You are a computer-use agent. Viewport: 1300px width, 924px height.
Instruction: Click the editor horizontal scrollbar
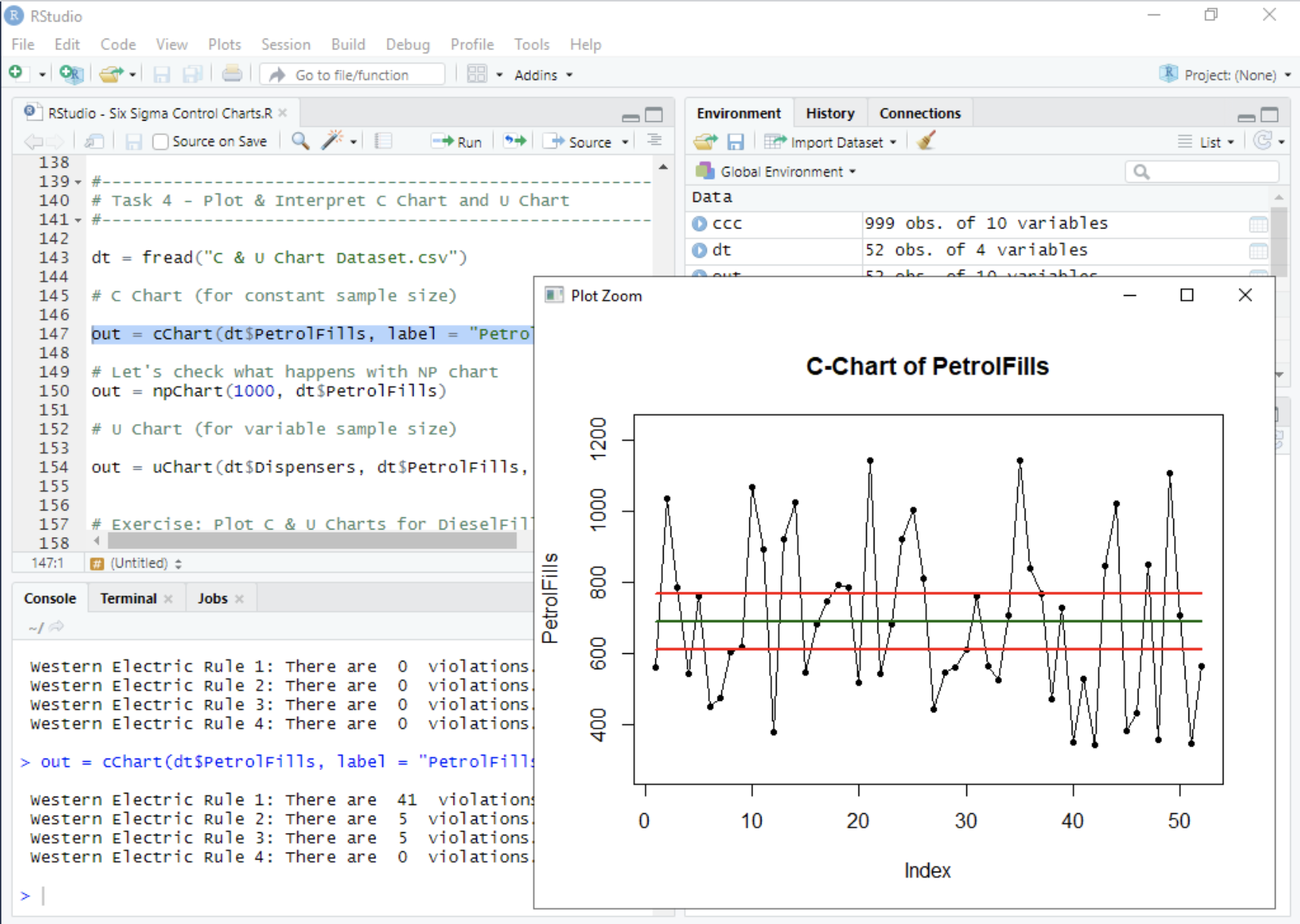312,541
